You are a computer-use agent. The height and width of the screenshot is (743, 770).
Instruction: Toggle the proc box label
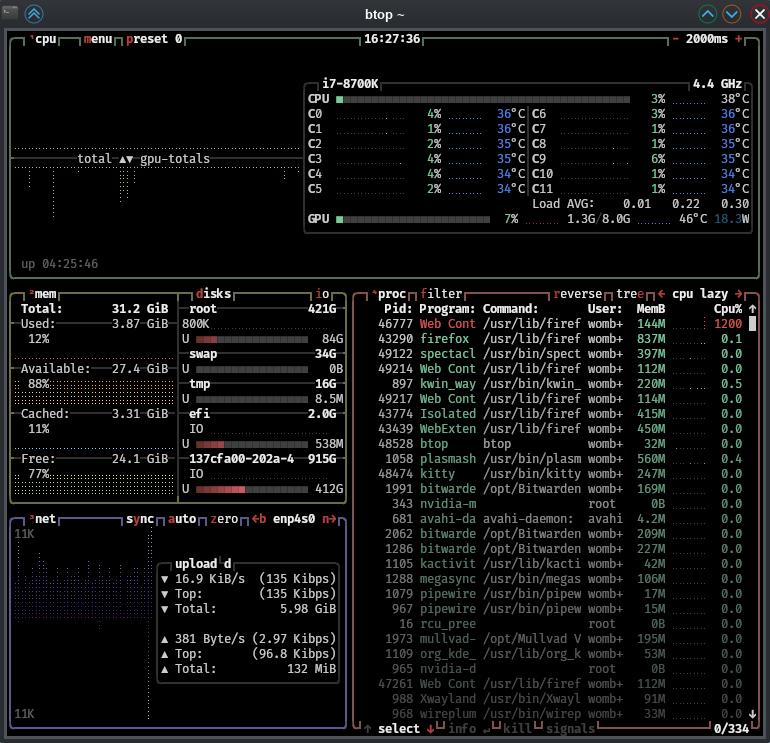coord(391,294)
